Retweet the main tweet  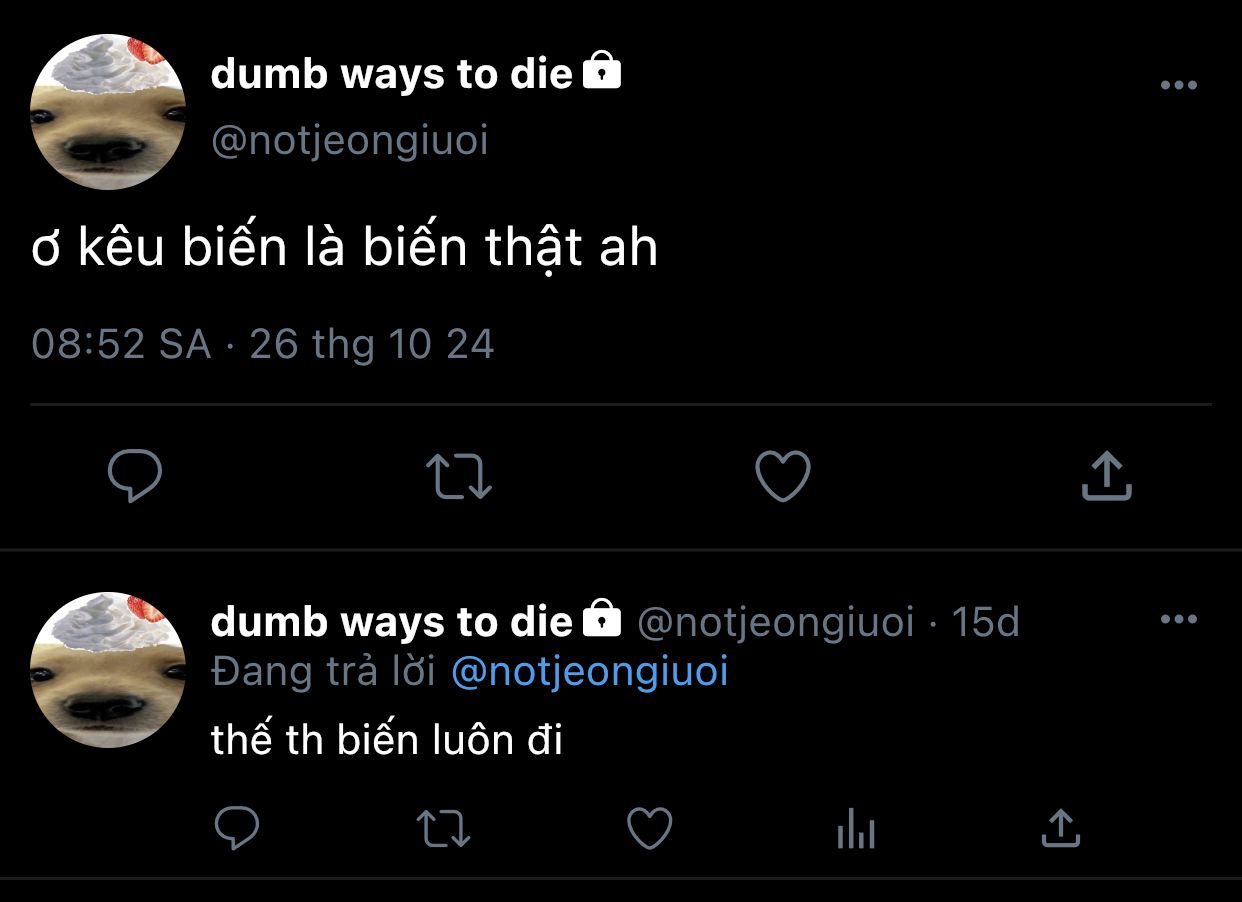(x=459, y=477)
